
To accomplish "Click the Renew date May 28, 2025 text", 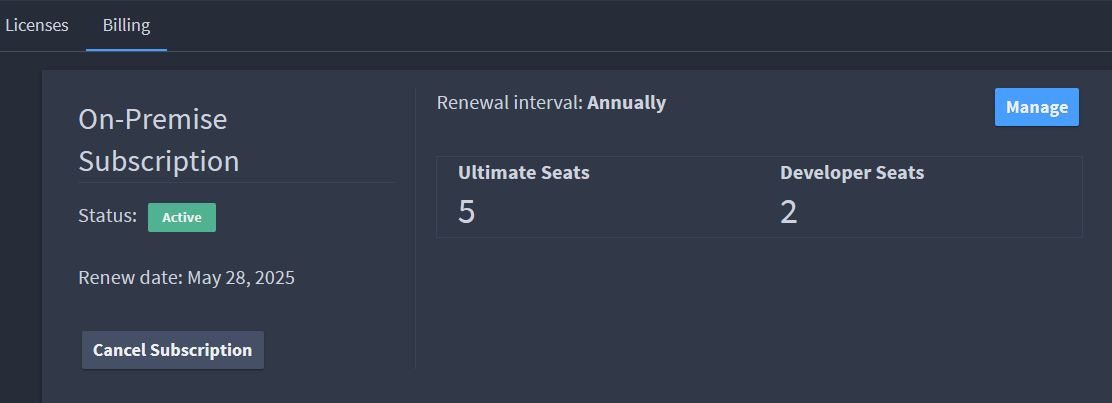I will pyautogui.click(x=187, y=277).
